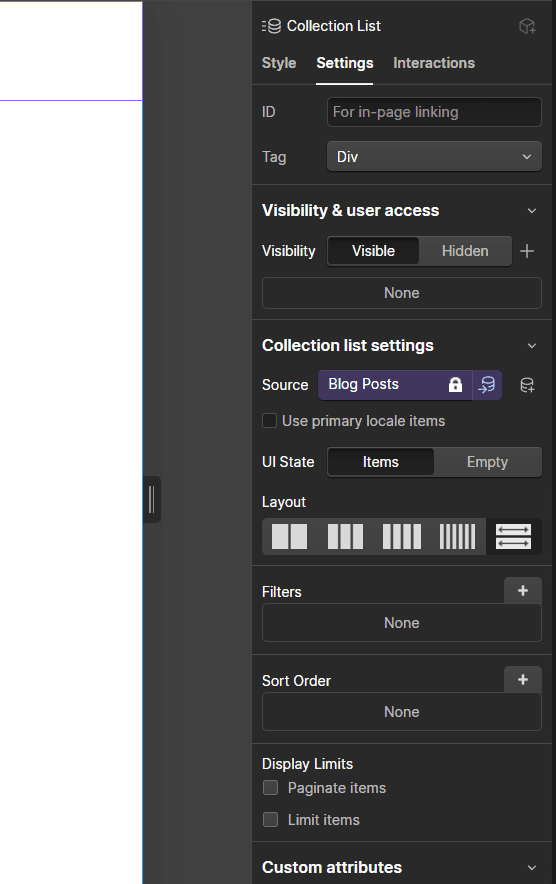Switch to the Settings tab
This screenshot has height=884, width=556.
pyautogui.click(x=345, y=63)
